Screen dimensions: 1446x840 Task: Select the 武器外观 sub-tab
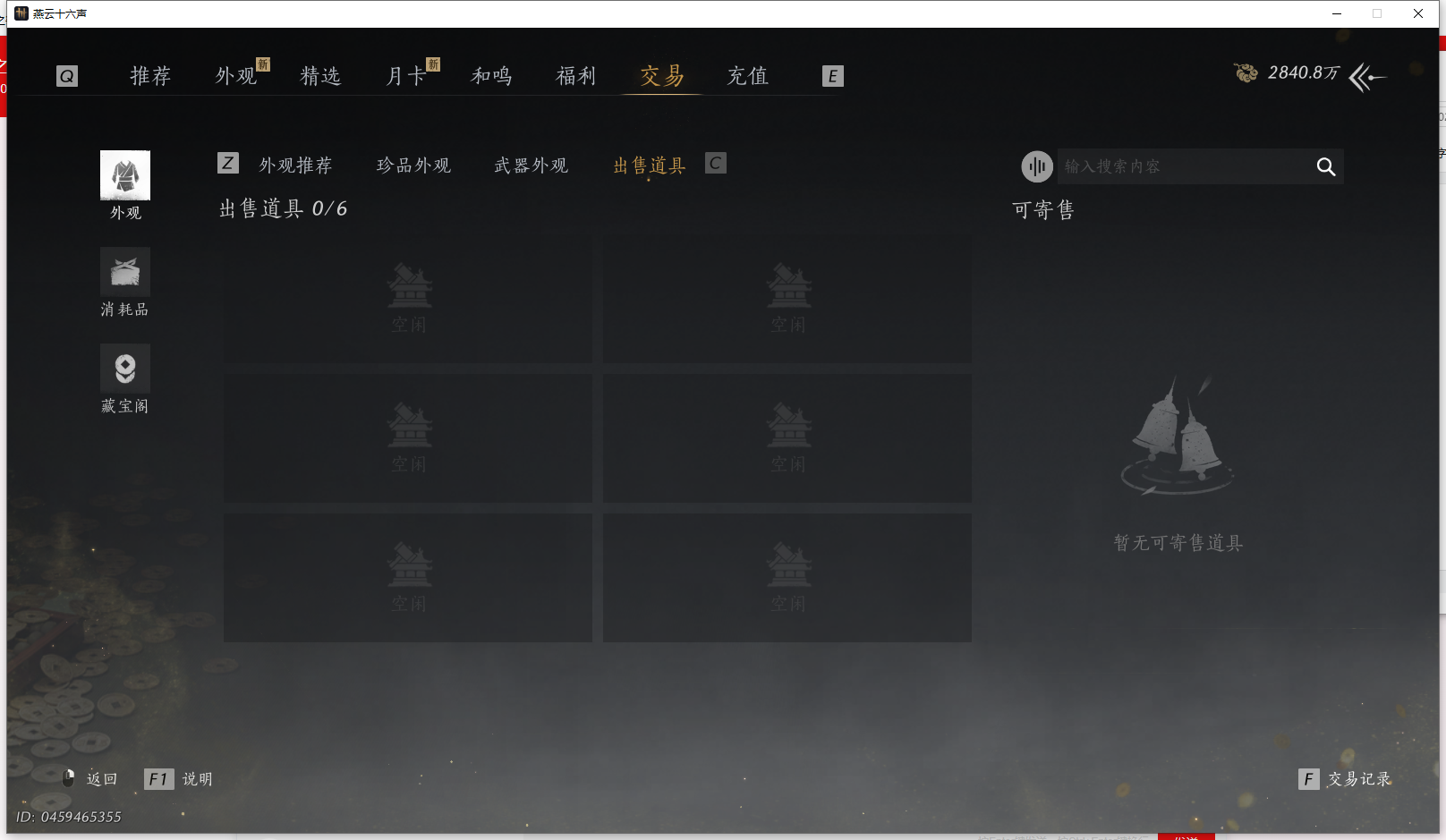[532, 165]
